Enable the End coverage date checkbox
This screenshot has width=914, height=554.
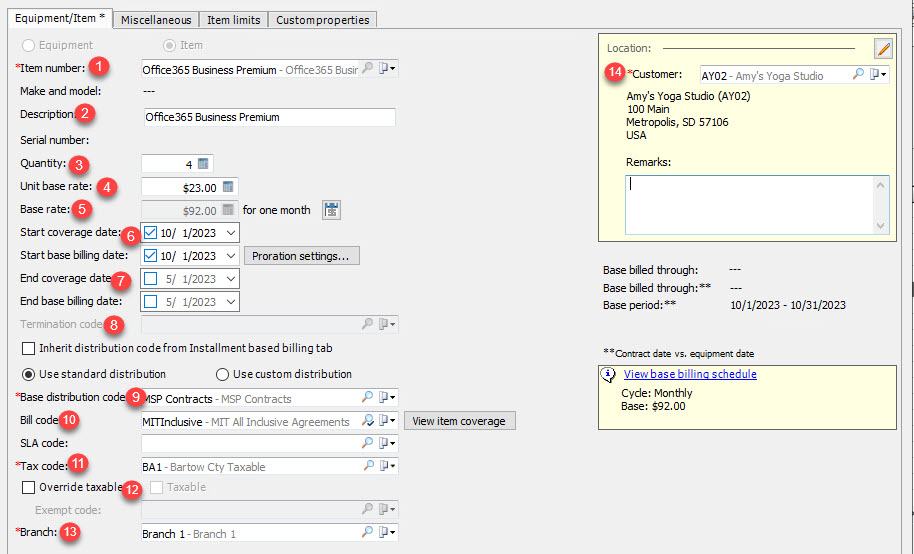pyautogui.click(x=150, y=278)
